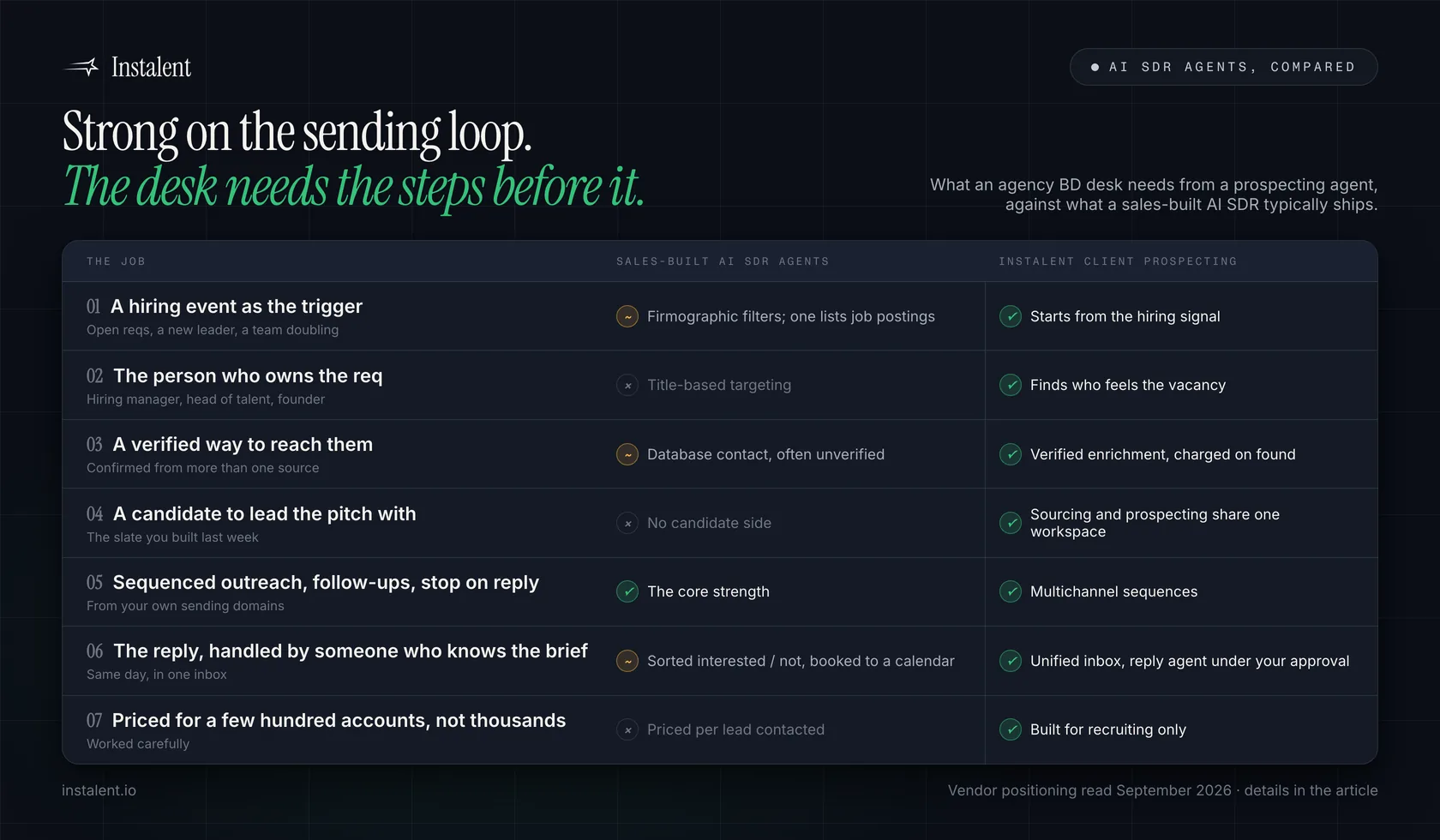
Task: Select the Instalent Client Prospecting column header
Action: point(1118,261)
